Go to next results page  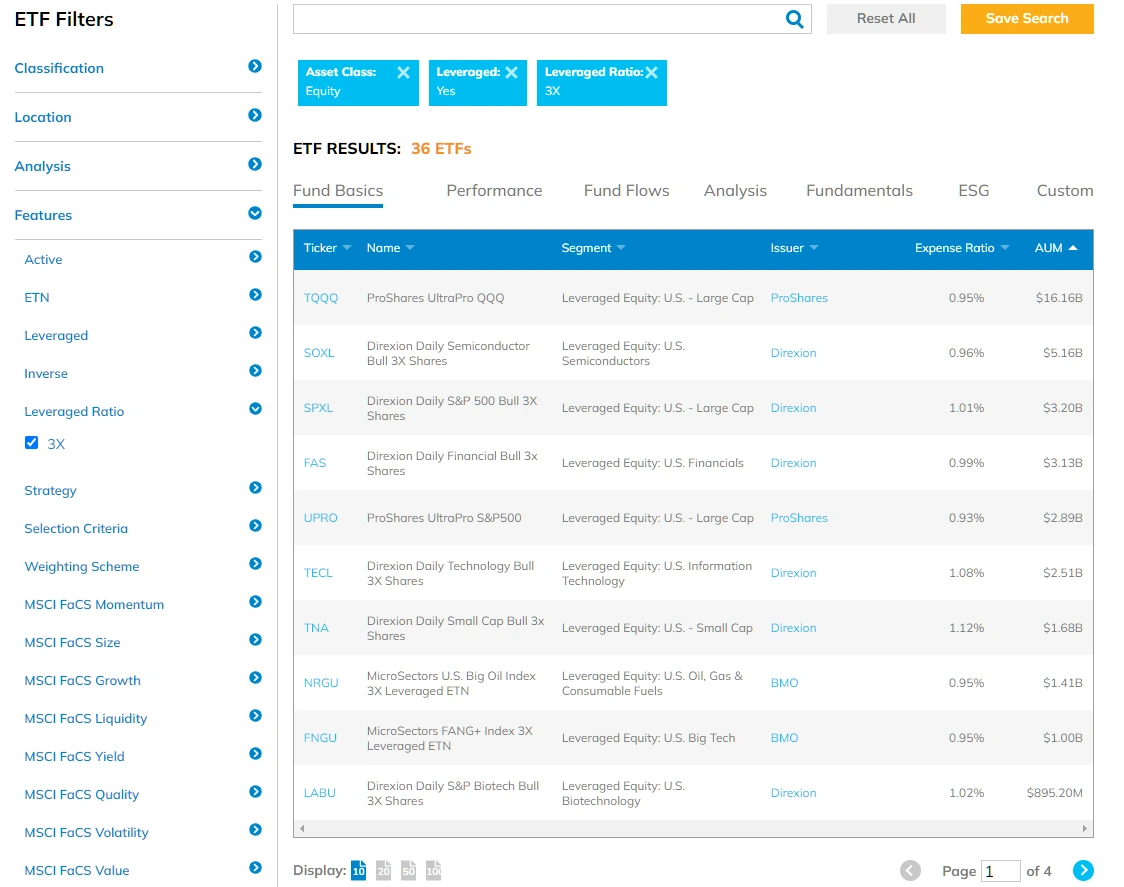tap(1083, 871)
